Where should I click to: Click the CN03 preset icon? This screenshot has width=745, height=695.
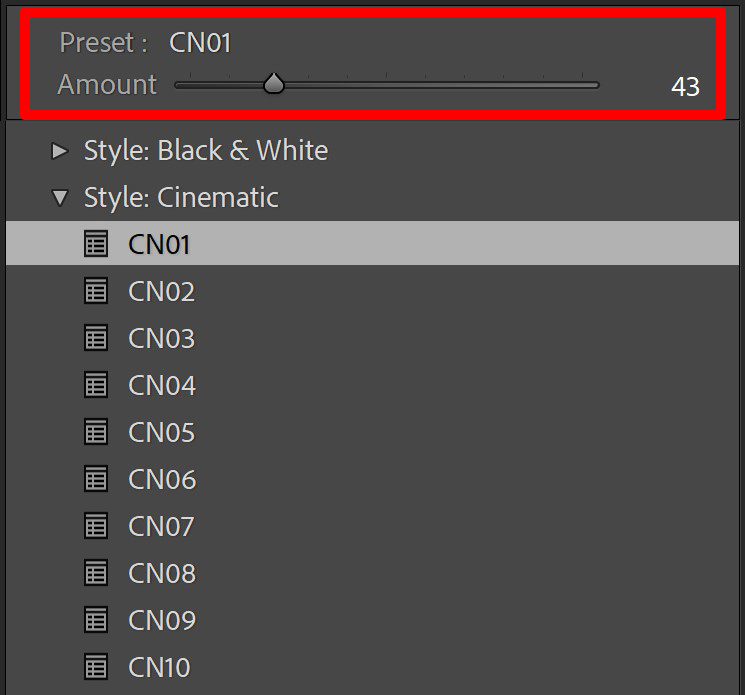[96, 338]
